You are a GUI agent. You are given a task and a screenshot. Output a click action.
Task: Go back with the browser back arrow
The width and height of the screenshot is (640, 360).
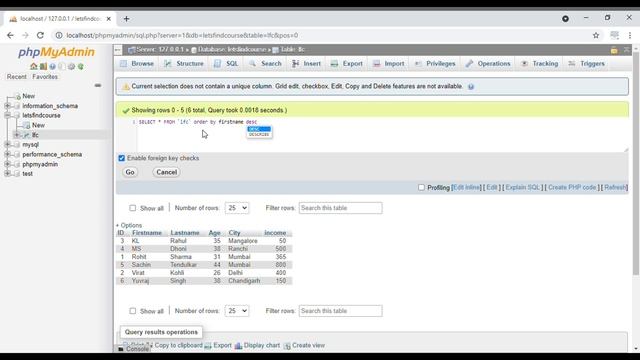pyautogui.click(x=10, y=36)
